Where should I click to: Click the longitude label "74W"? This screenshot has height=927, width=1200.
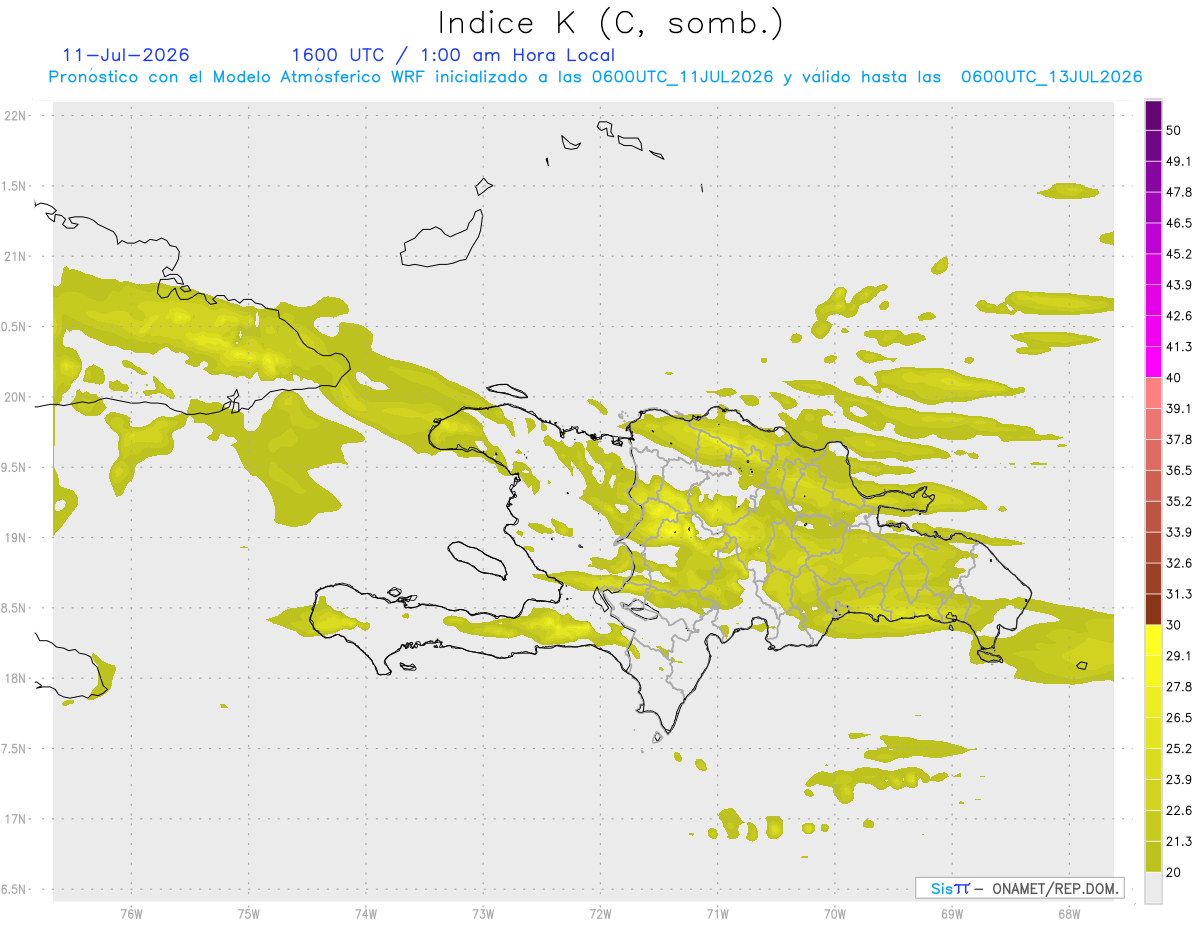click(x=366, y=913)
